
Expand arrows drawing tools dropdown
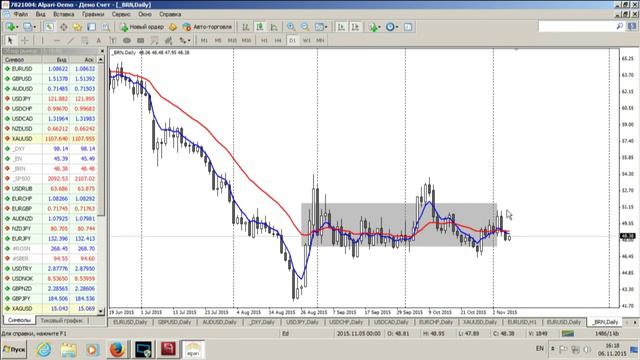[x=189, y=40]
